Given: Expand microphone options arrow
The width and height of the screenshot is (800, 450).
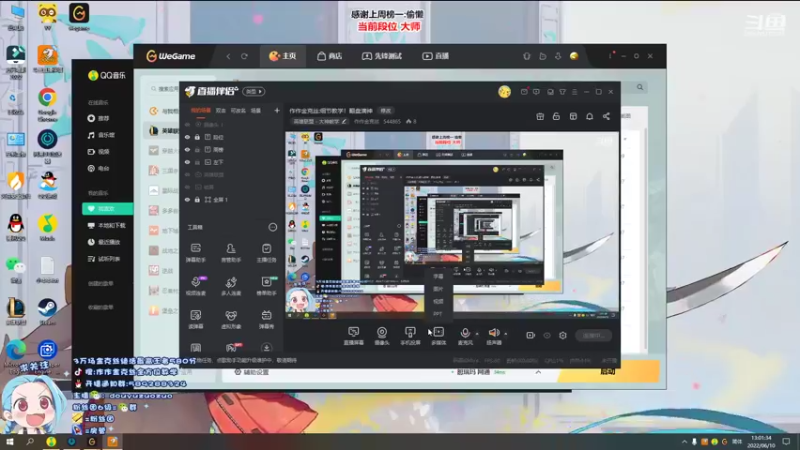Looking at the screenshot, I should 477,334.
